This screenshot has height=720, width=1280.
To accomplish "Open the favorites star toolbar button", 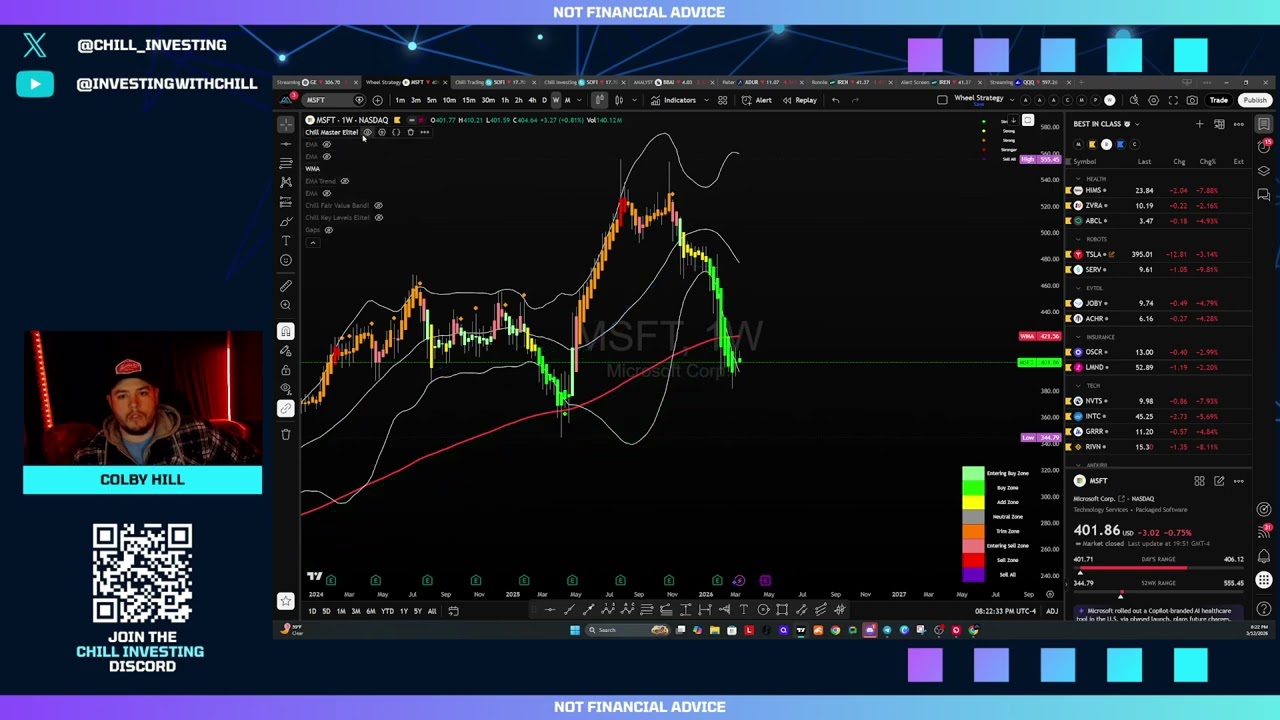I will pyautogui.click(x=286, y=601).
